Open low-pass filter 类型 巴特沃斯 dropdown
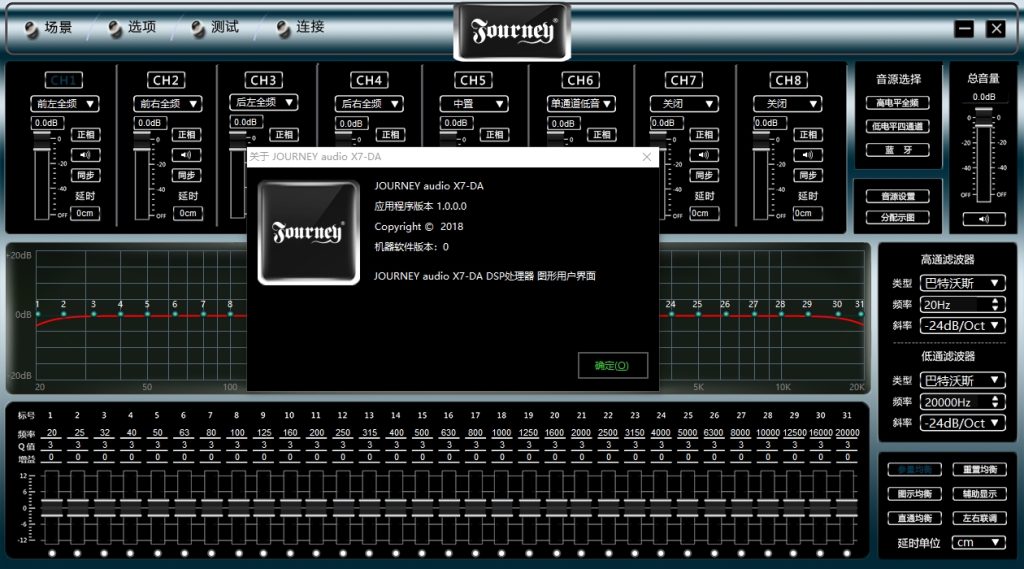Viewport: 1024px width, 569px height. [x=963, y=380]
